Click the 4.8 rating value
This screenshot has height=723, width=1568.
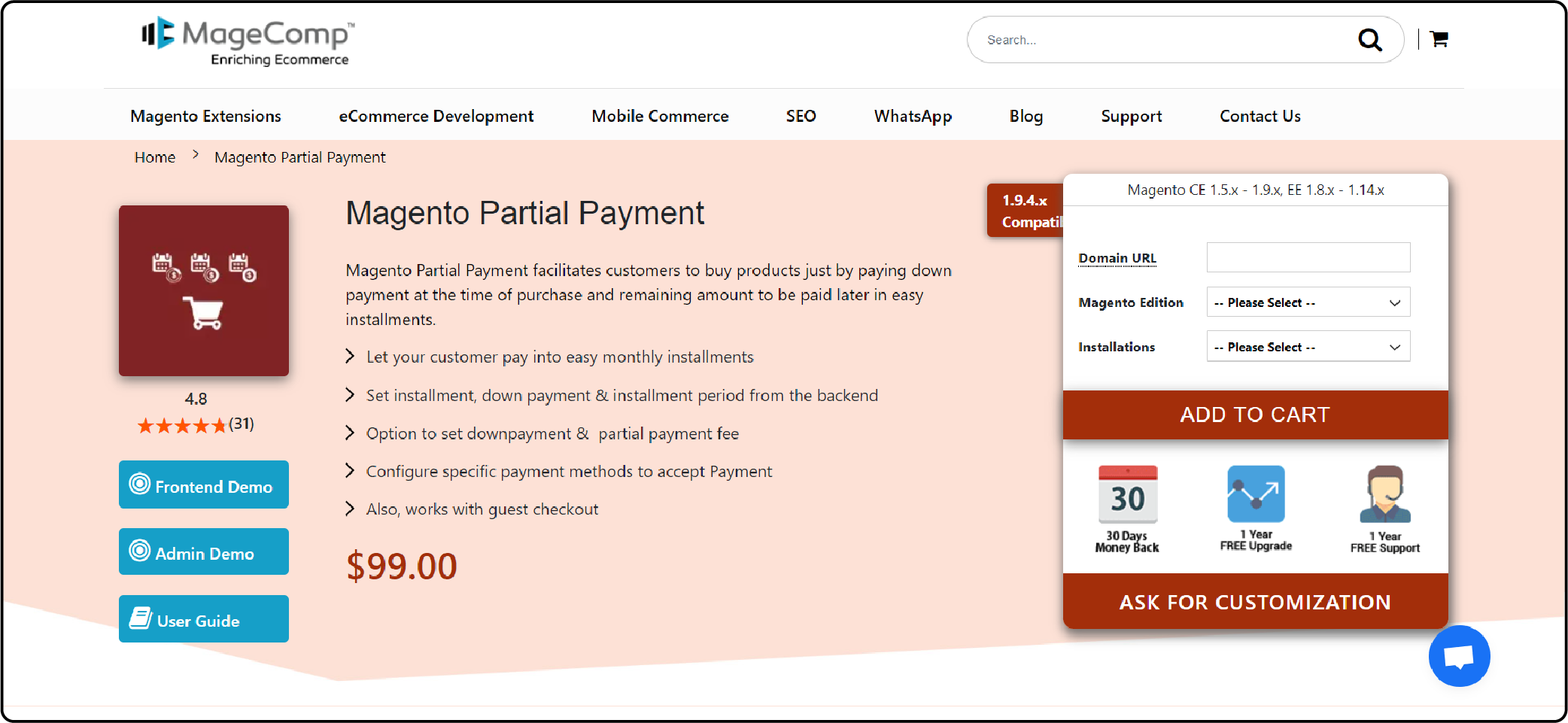[196, 399]
